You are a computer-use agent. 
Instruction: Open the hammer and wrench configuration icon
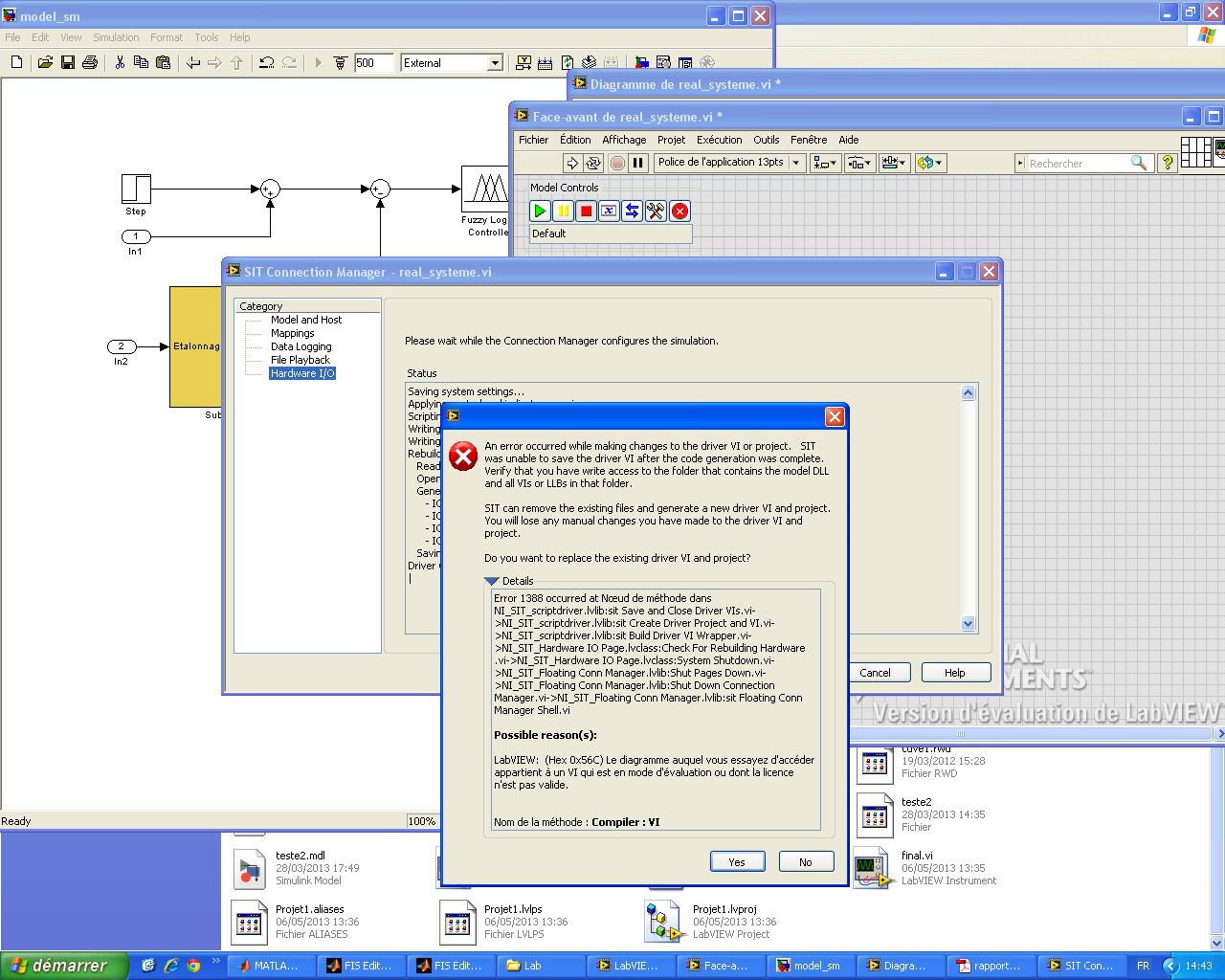coord(656,212)
